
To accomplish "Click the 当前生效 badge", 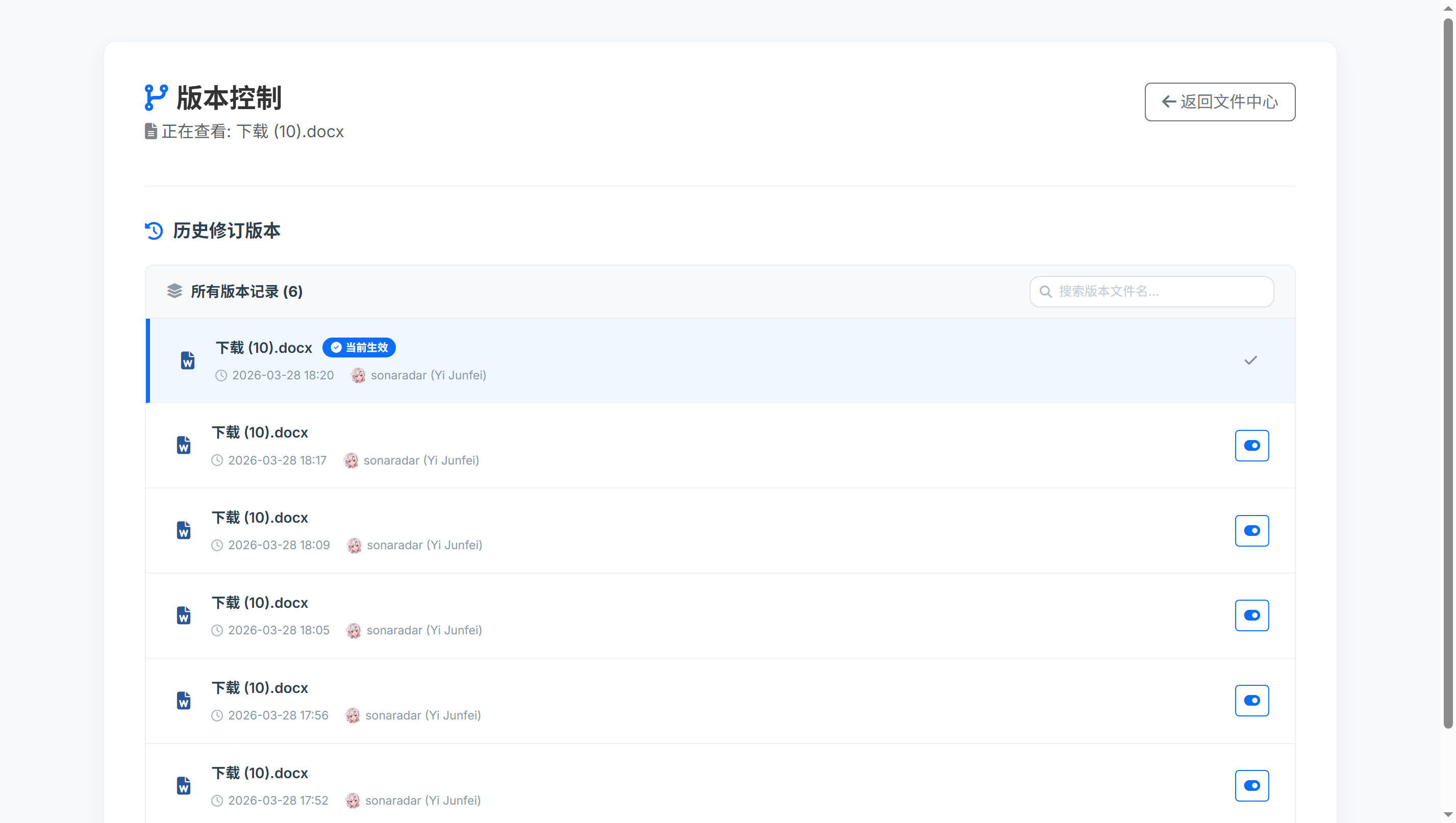I will tap(359, 348).
